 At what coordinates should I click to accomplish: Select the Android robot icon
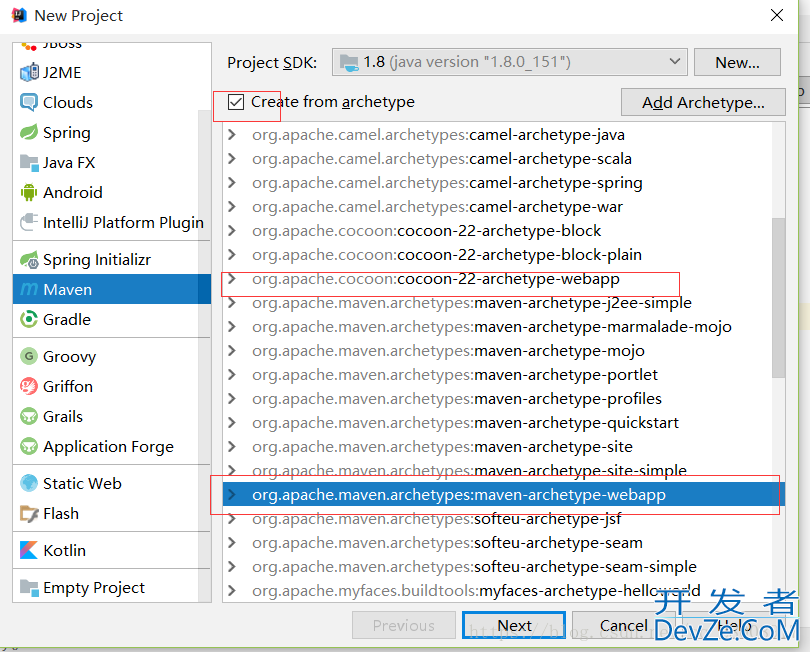[29, 192]
